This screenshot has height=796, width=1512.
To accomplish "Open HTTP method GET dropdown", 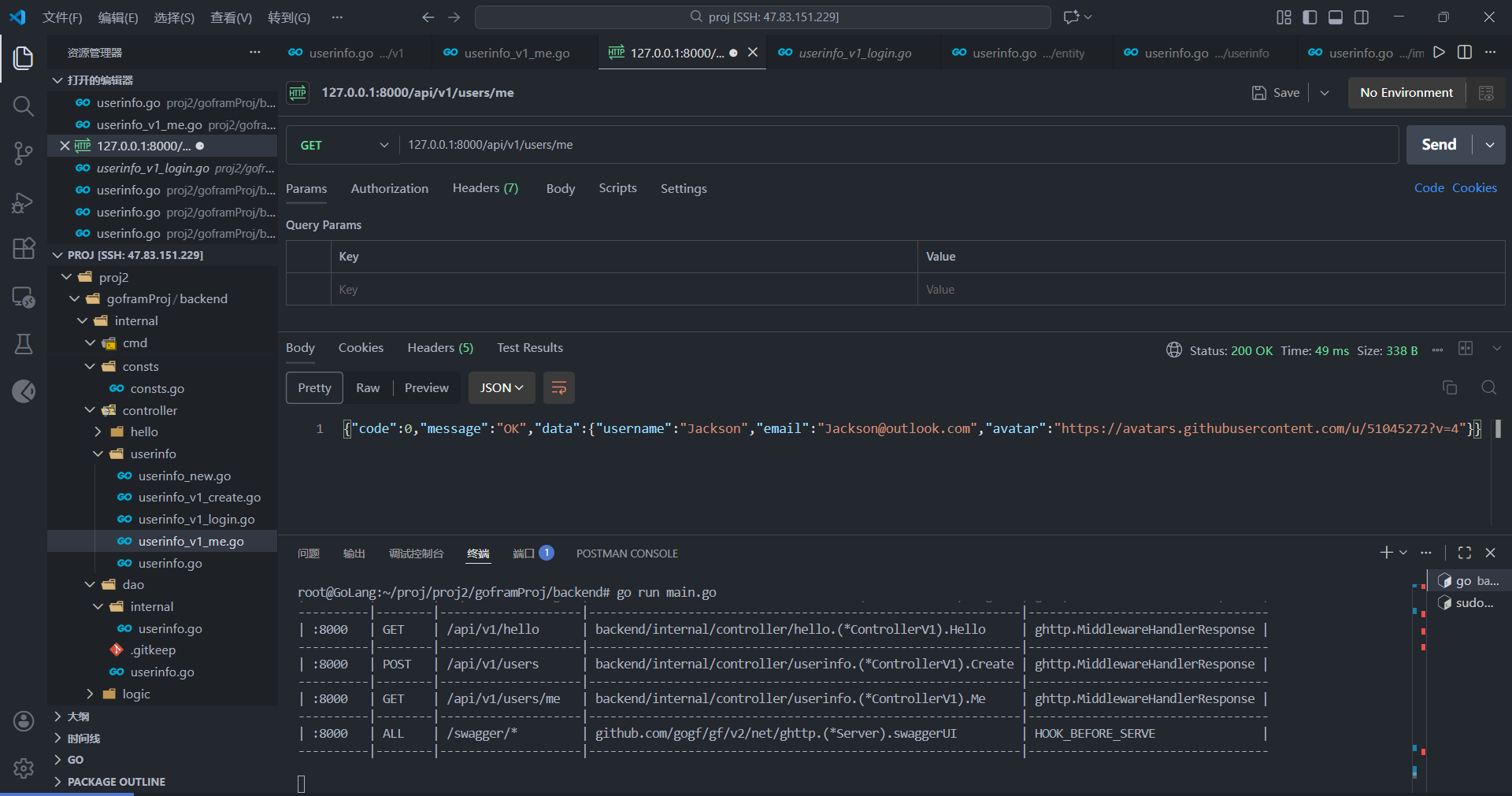I will [x=345, y=145].
